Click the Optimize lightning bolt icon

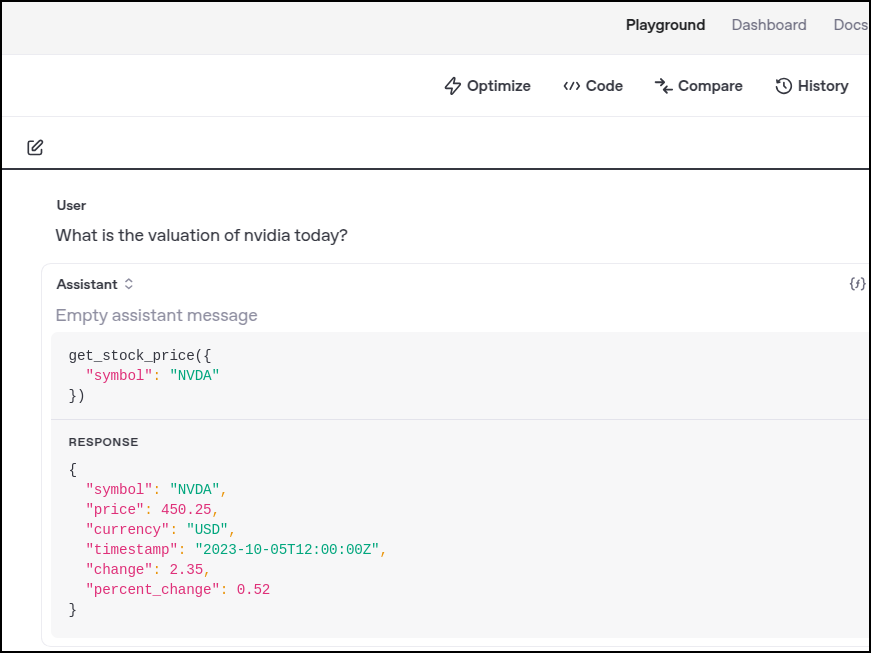453,86
